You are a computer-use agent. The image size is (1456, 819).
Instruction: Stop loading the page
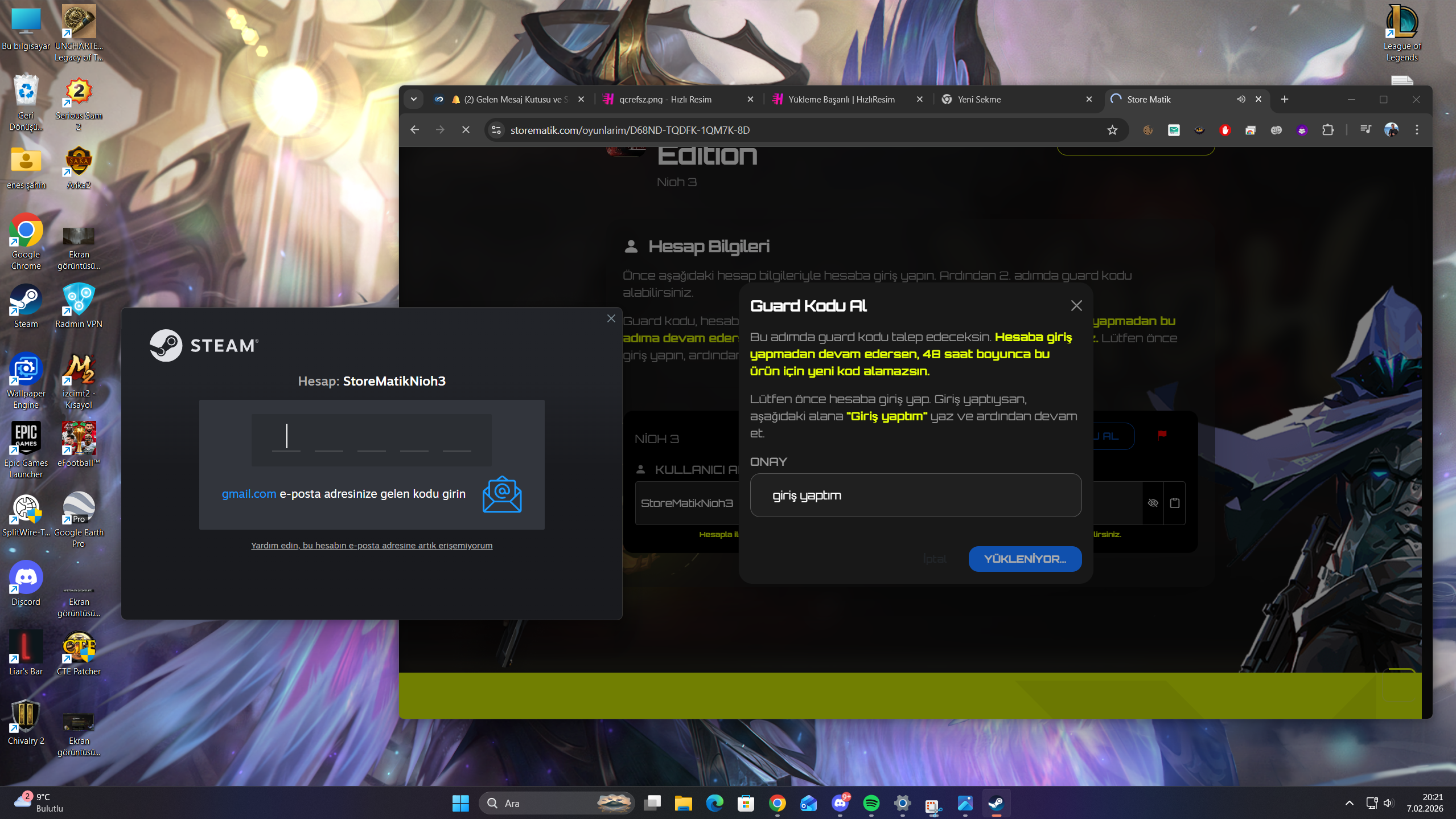pyautogui.click(x=466, y=130)
